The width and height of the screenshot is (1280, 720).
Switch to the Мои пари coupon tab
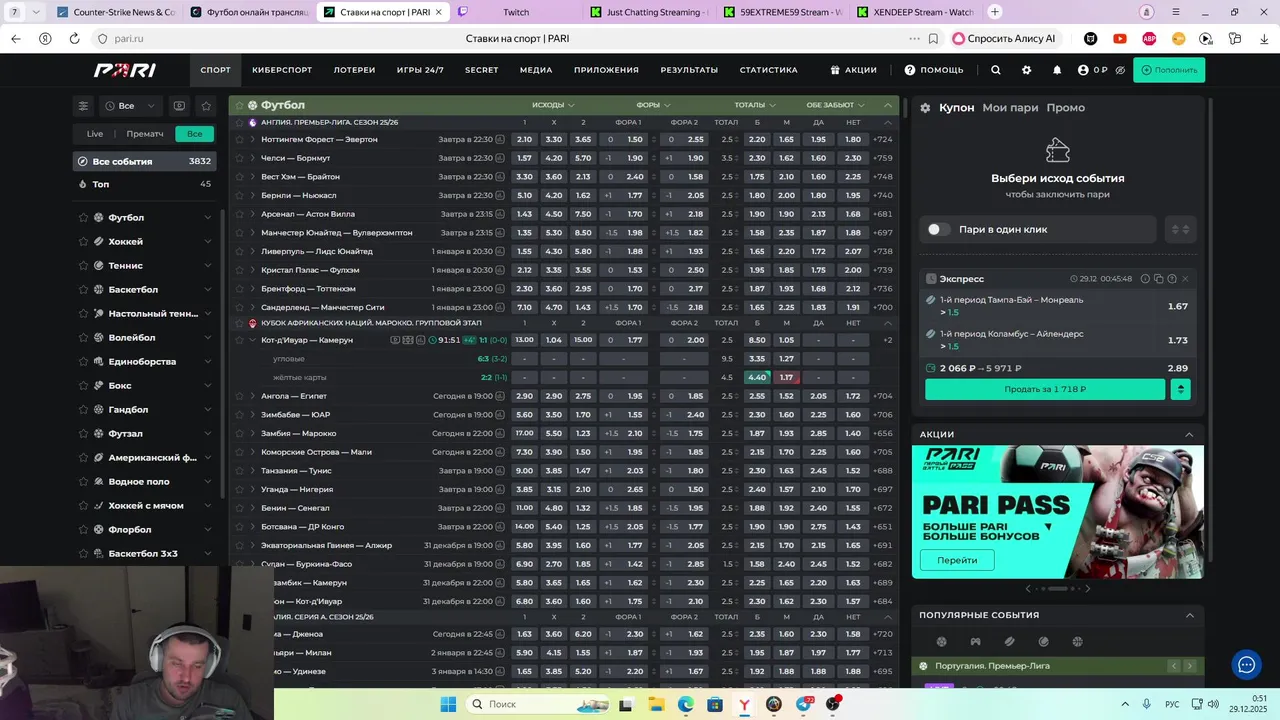point(1010,108)
